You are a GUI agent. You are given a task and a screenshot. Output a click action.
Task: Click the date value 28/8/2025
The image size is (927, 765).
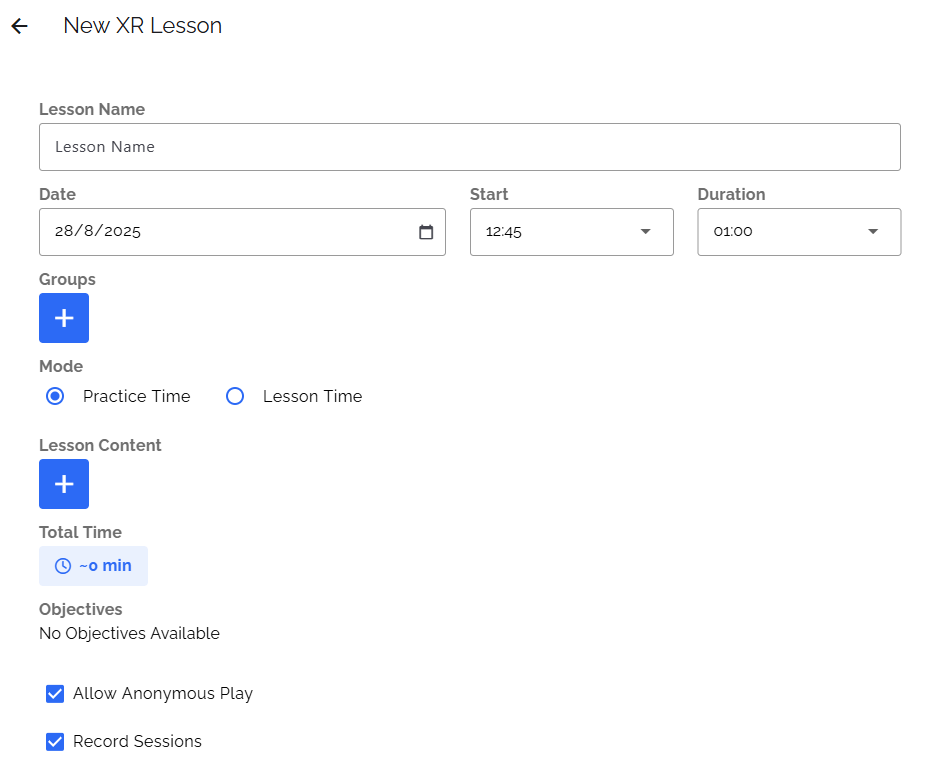click(x=98, y=231)
